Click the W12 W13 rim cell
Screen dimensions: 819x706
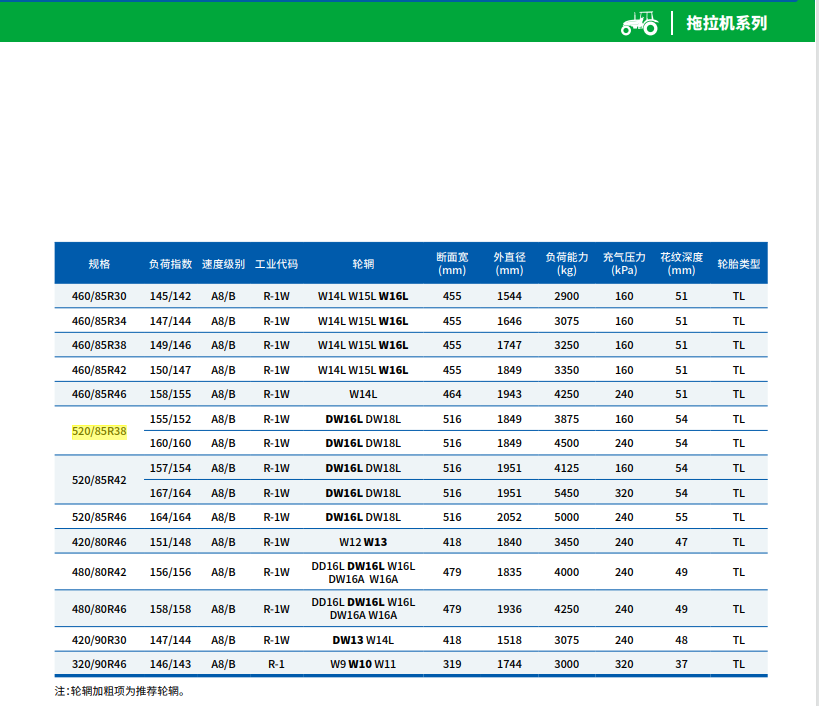(x=363, y=542)
